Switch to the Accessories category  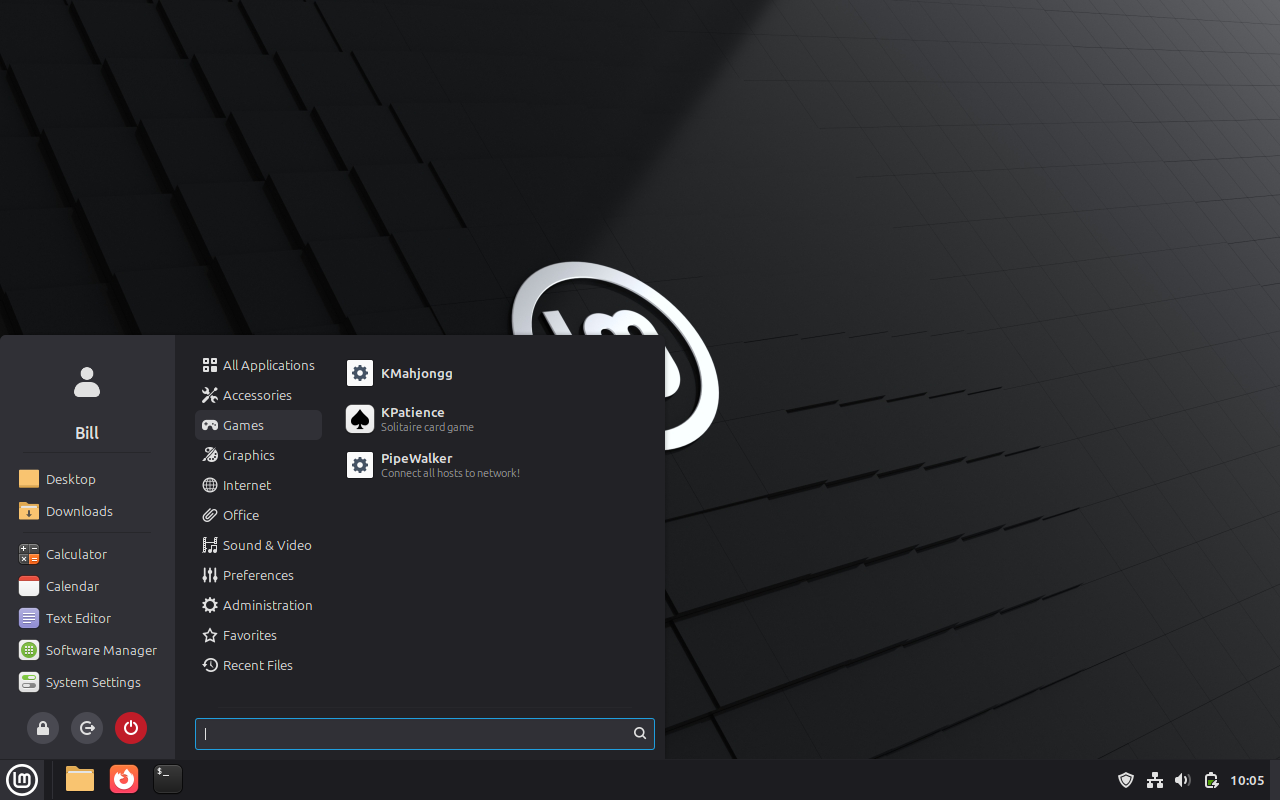(257, 395)
